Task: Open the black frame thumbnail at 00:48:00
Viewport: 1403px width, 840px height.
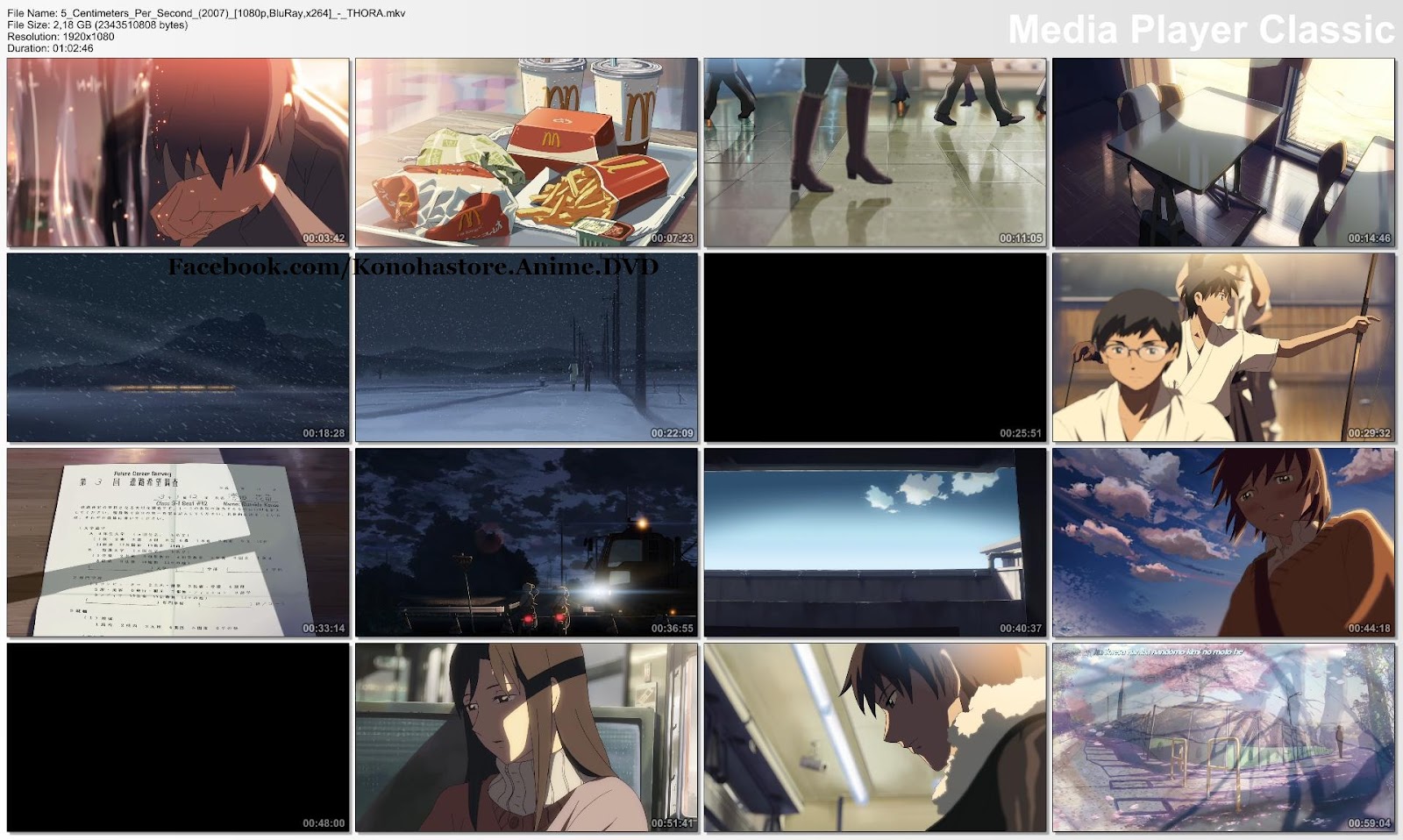Action: (x=178, y=737)
